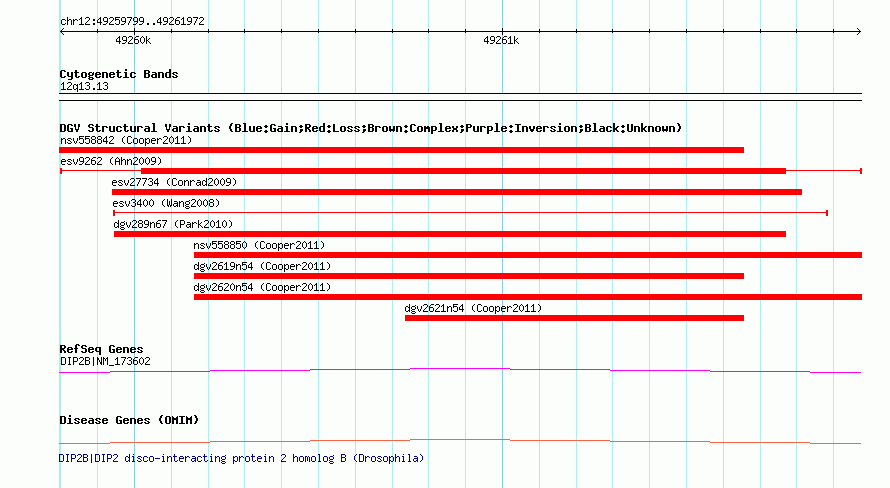Click the orange OMIM disease gene line
The width and height of the screenshot is (890, 488).
pyautogui.click(x=460, y=441)
